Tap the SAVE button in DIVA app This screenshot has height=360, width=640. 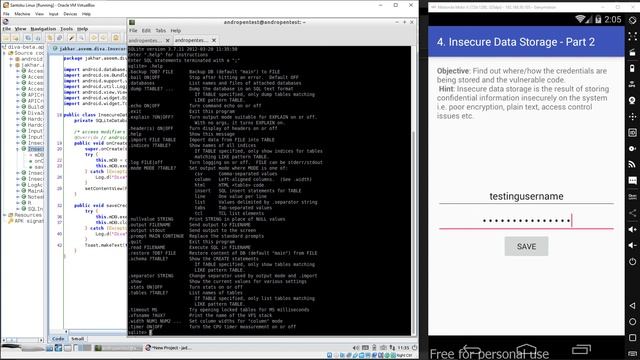click(526, 247)
